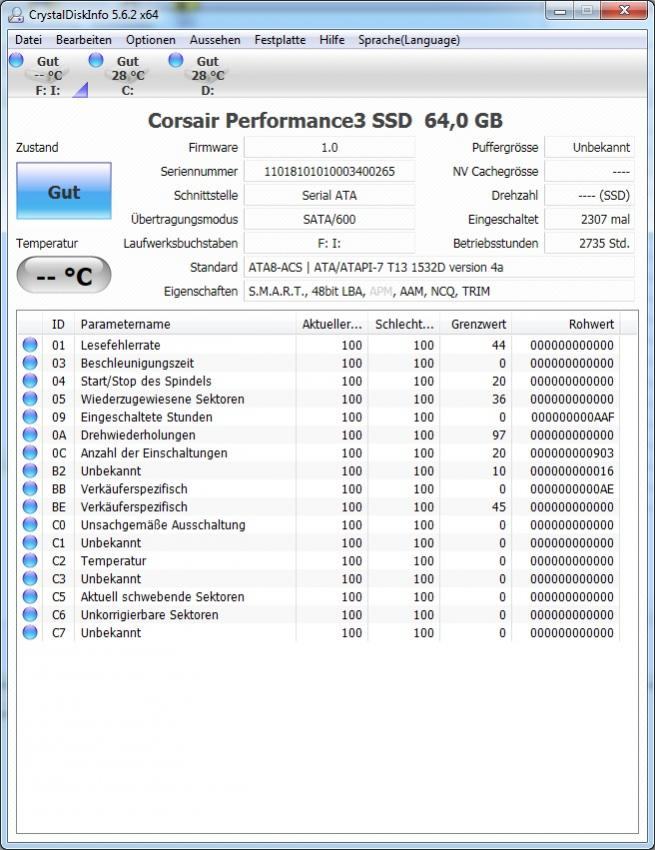Open the Hilfe menu

point(332,40)
